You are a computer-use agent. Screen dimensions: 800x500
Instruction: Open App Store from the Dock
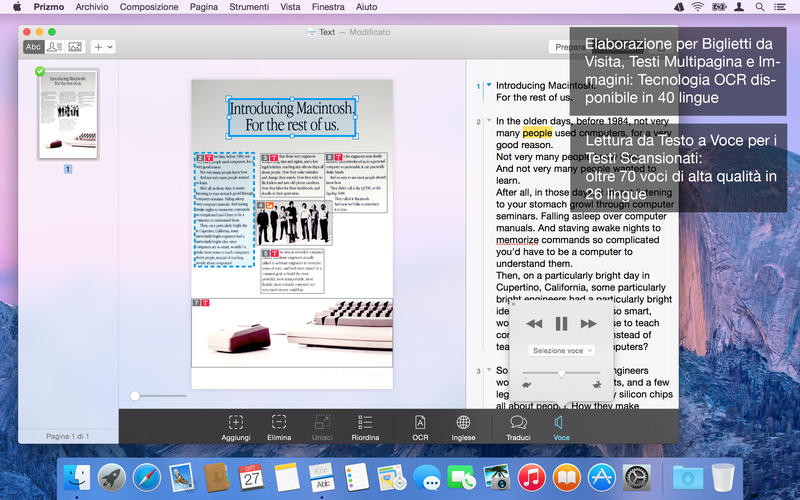coord(602,479)
